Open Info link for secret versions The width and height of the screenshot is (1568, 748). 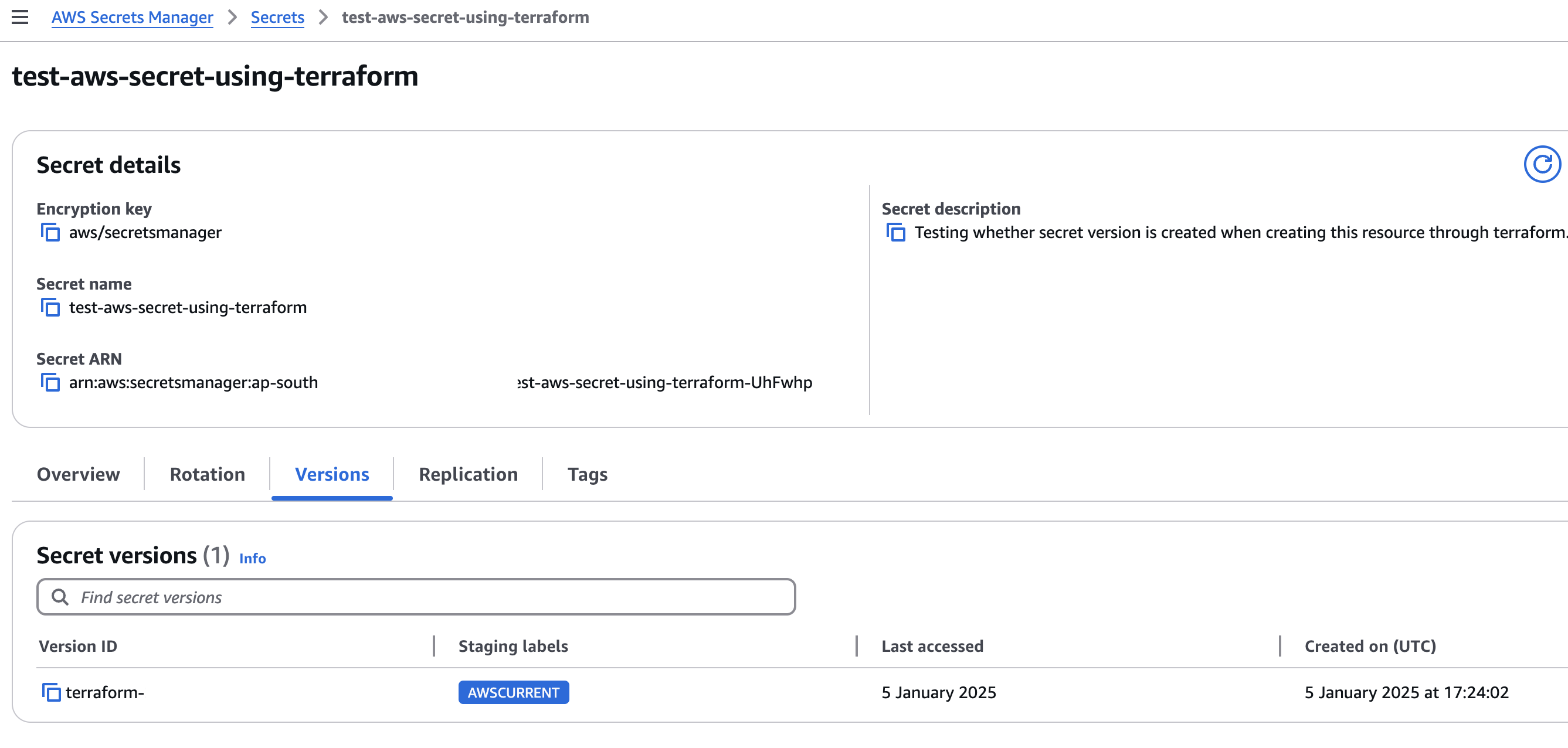(x=252, y=558)
